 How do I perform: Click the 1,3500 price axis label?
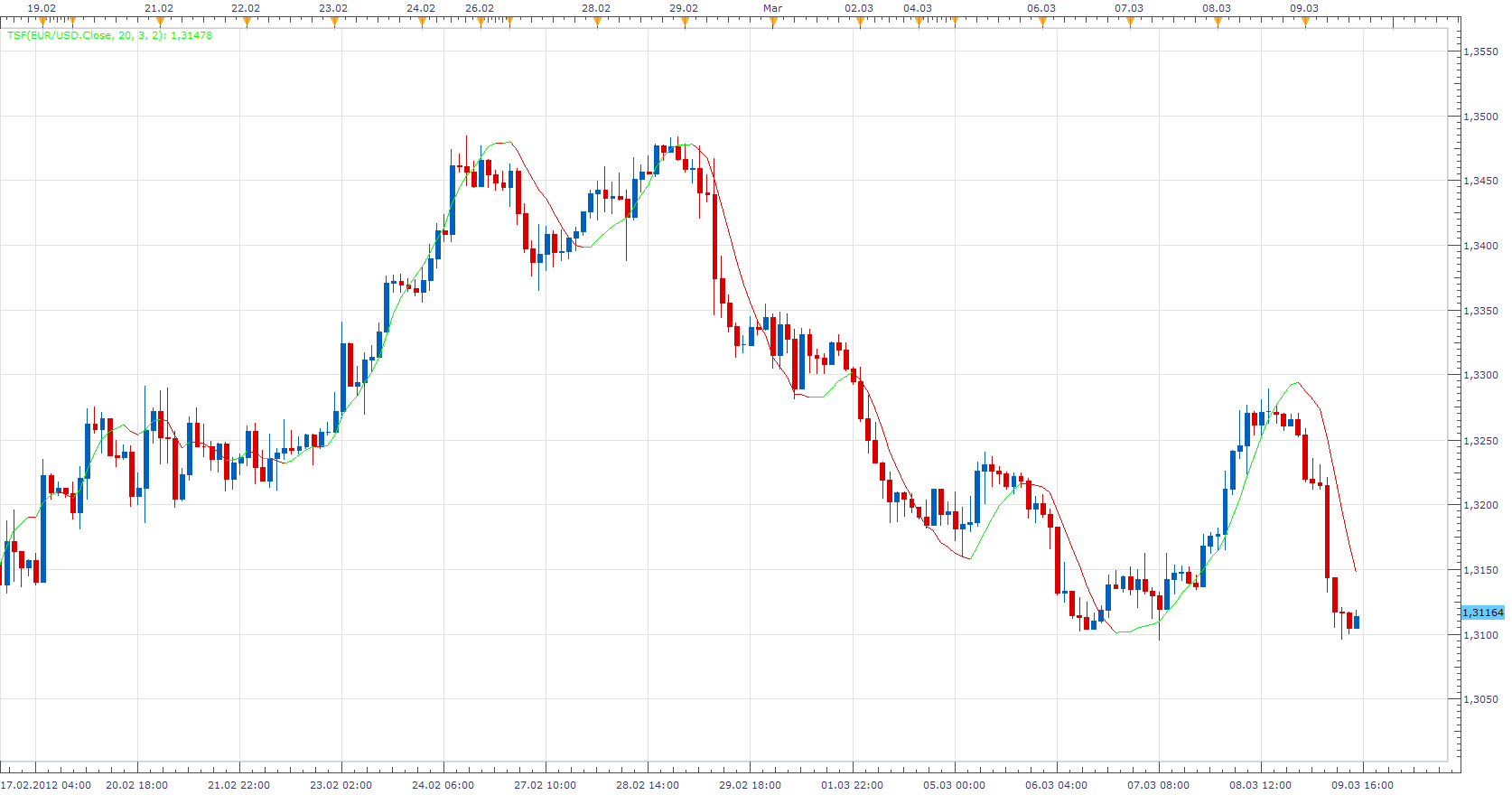pyautogui.click(x=1480, y=117)
